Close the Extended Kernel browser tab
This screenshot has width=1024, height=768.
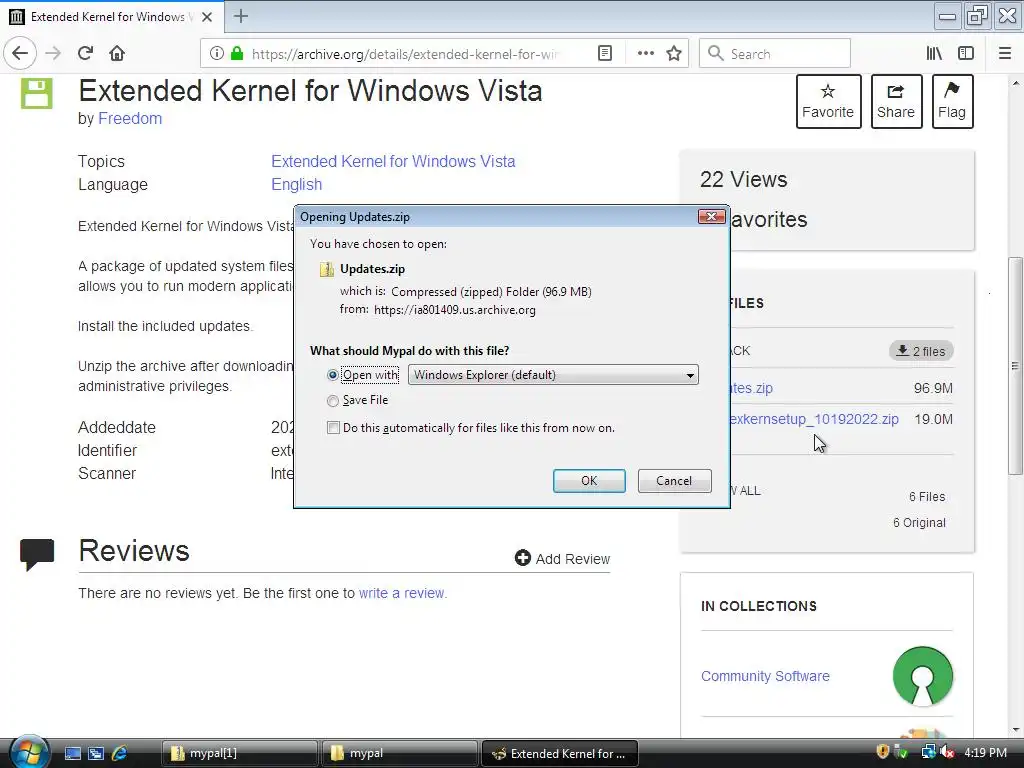tap(207, 17)
